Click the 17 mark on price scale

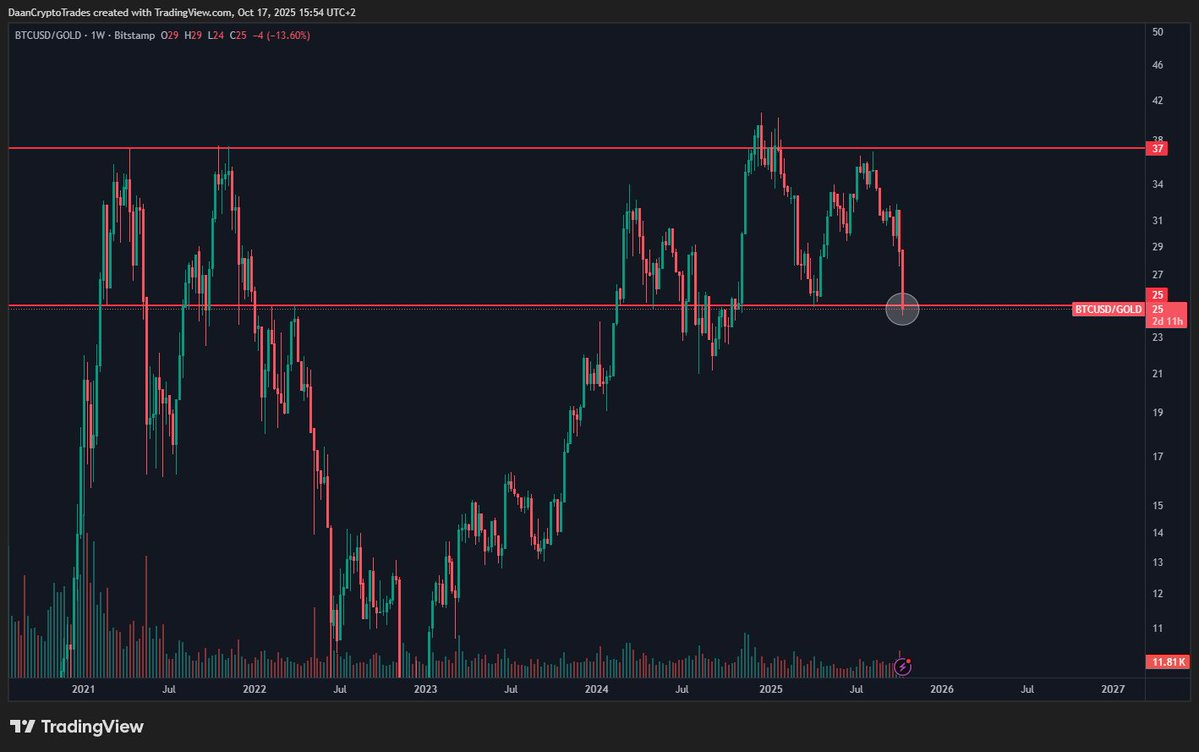pyautogui.click(x=1157, y=457)
